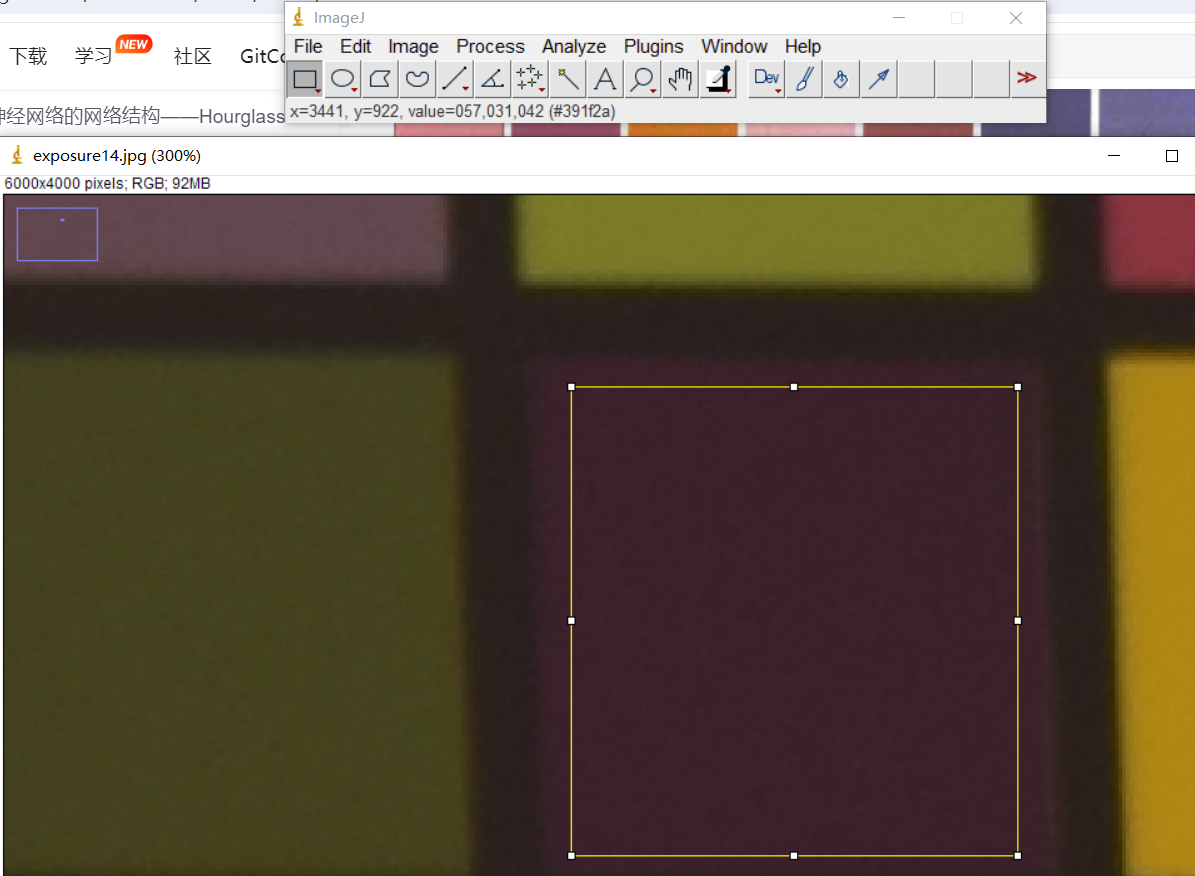Select the Hand scrolling tool
1195x876 pixels.
[x=681, y=79]
